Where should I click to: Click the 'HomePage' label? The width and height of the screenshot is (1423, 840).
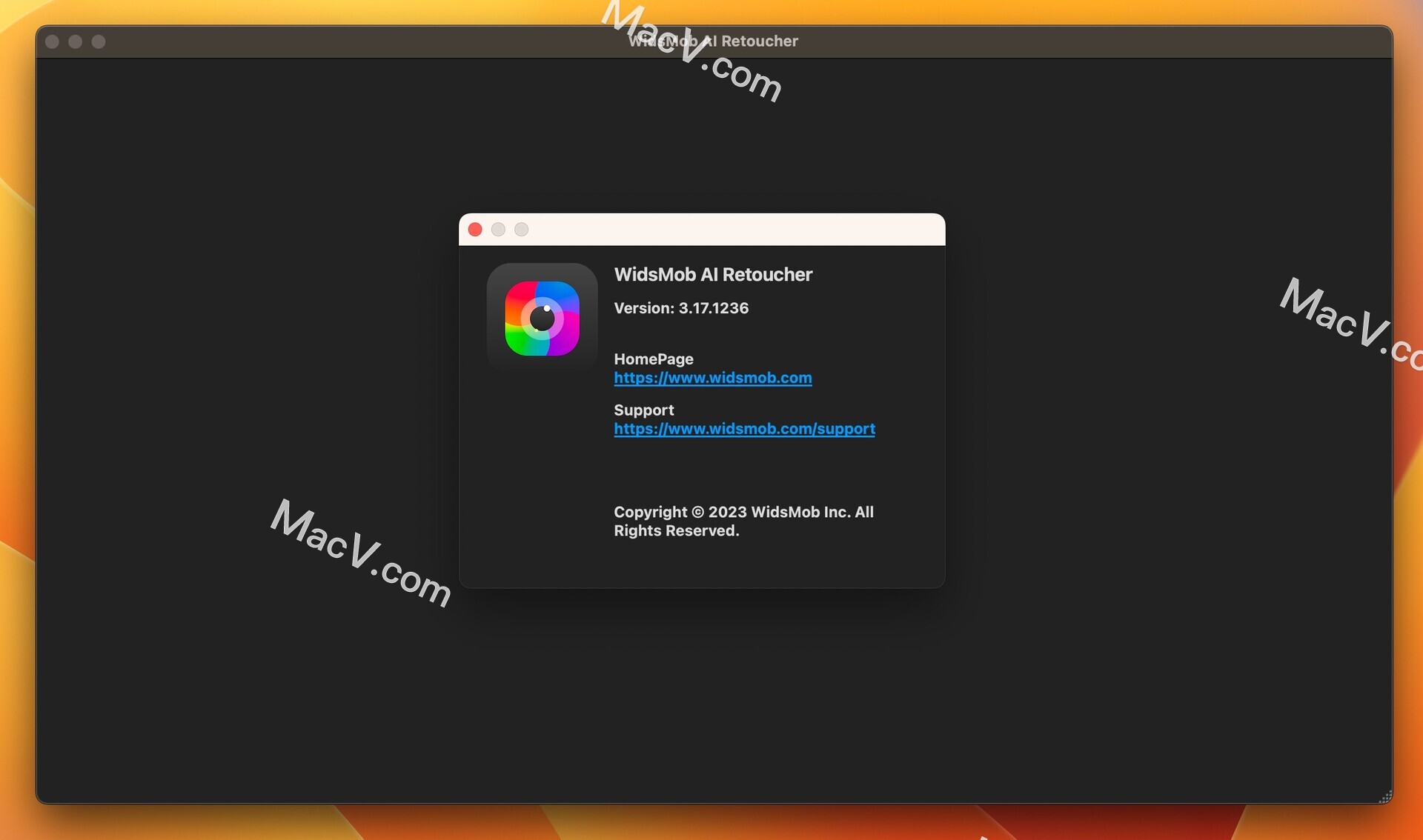(x=654, y=359)
